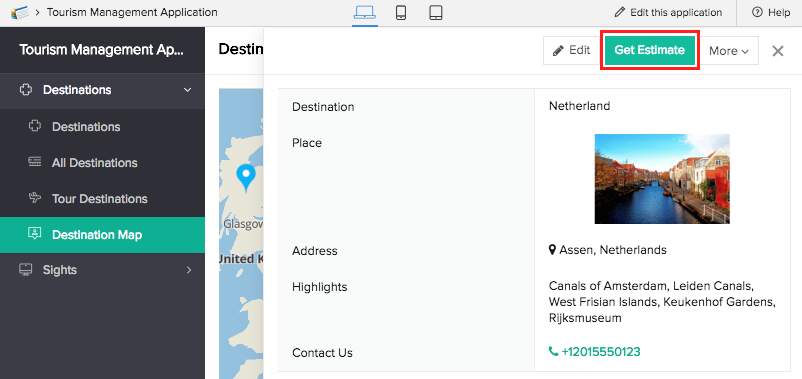Select Tour Destinations in sidebar
Image resolution: width=802 pixels, height=379 pixels.
pyautogui.click(x=100, y=198)
